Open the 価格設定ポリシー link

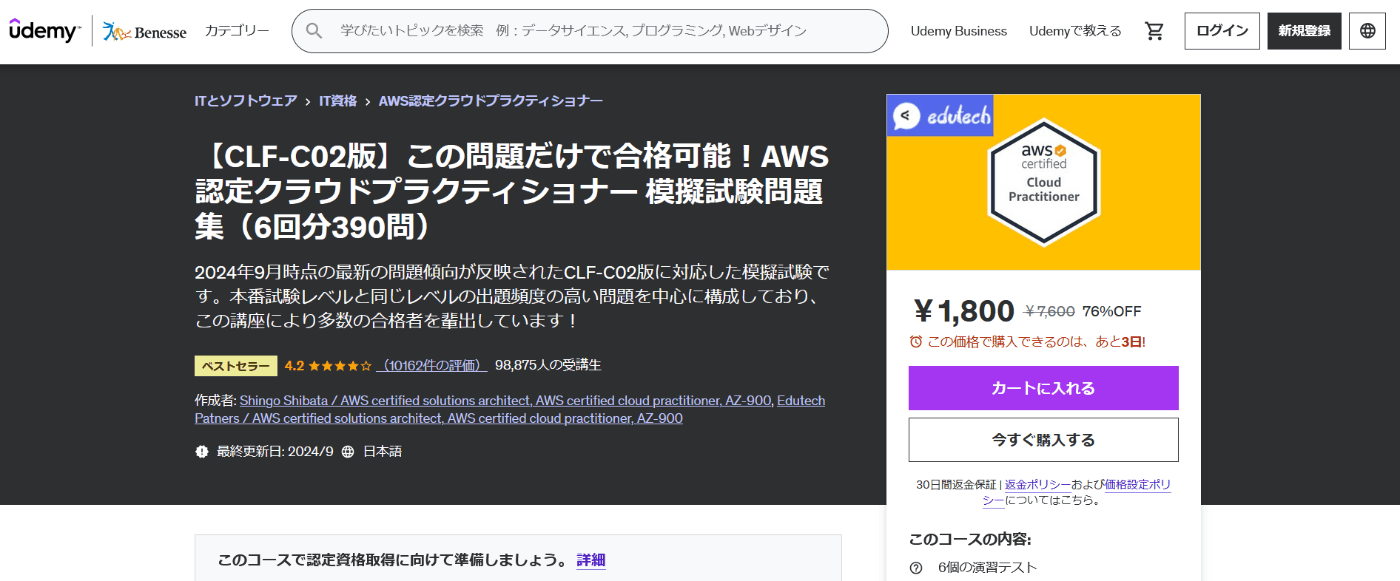coord(1137,485)
